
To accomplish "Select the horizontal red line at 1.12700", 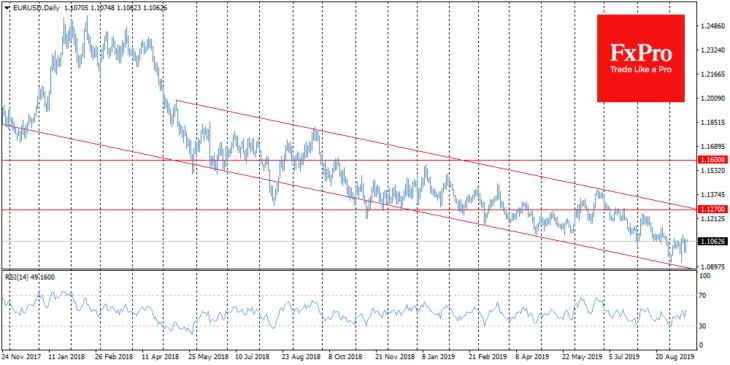I will pyautogui.click(x=348, y=210).
